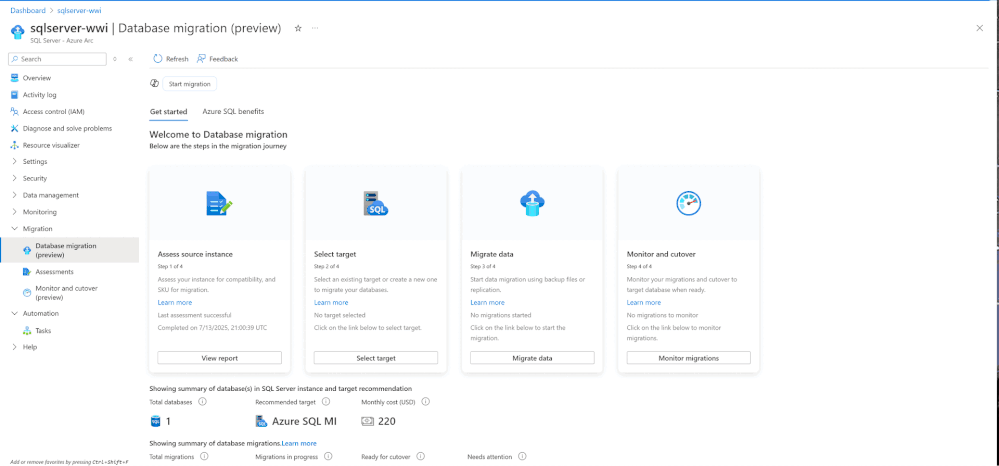Click the Database migration cloud icon in sidebar
This screenshot has height=466, width=999.
click(x=27, y=250)
